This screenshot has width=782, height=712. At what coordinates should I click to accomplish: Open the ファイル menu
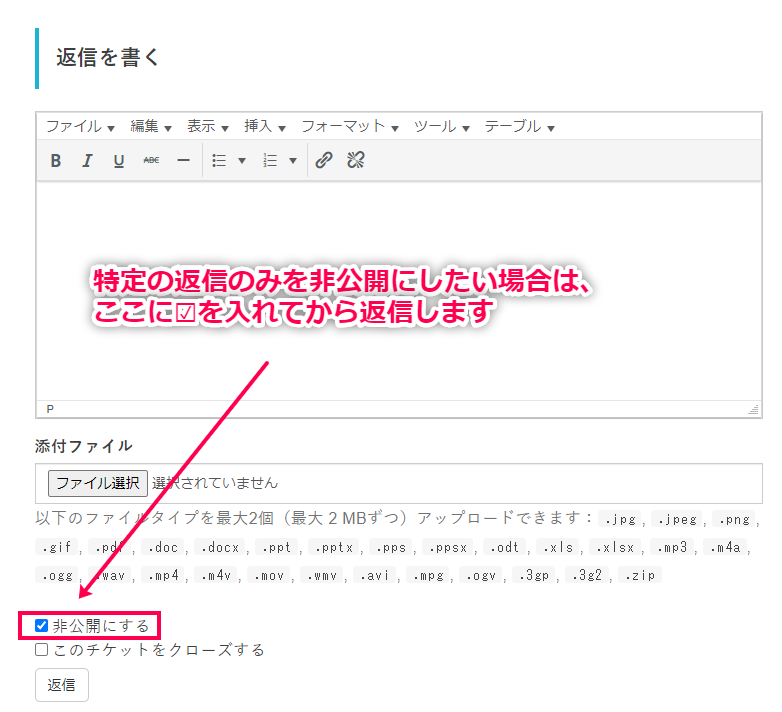click(80, 127)
